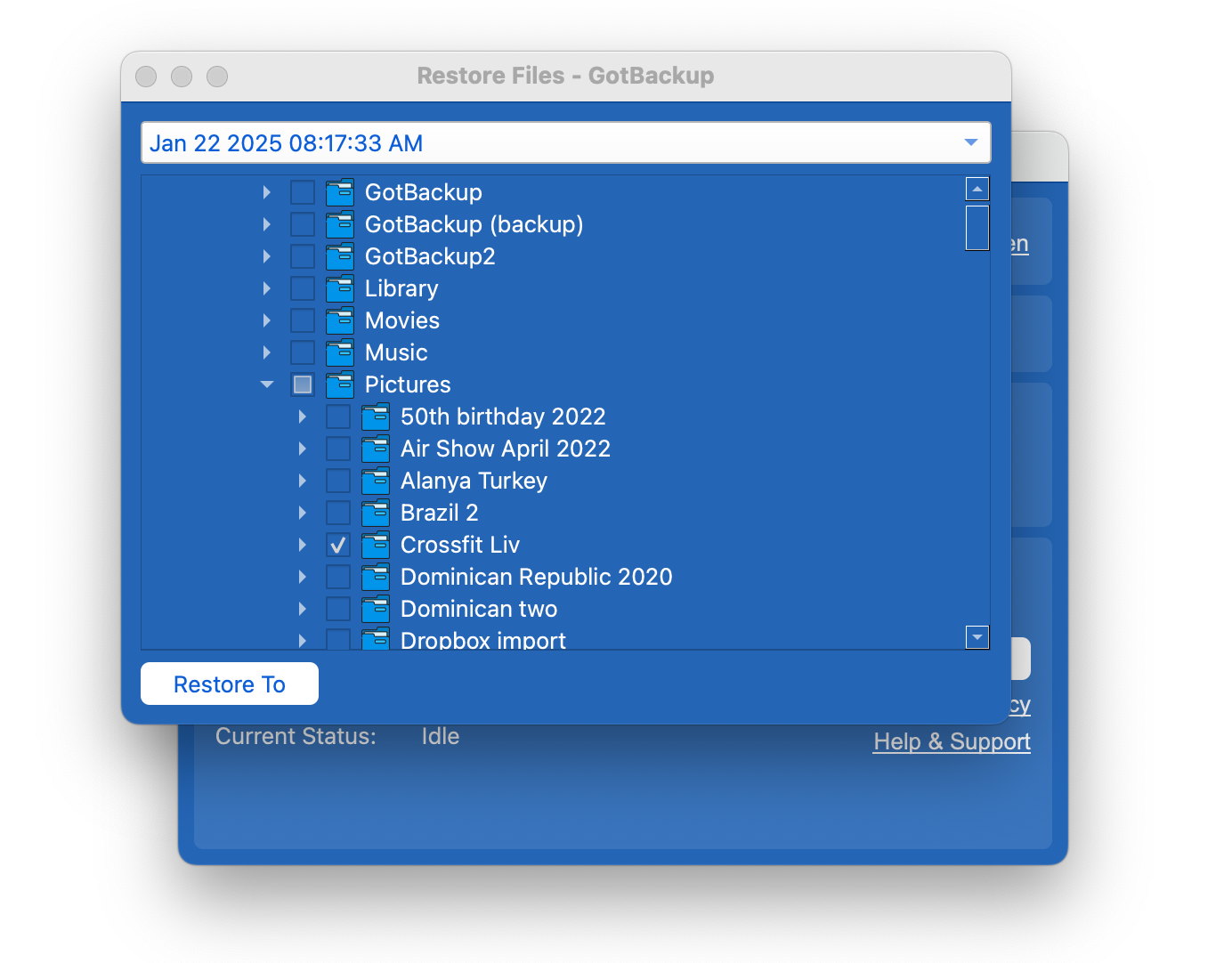The height and width of the screenshot is (963, 1232).
Task: Select the Crossfit Liv folder label
Action: click(460, 545)
